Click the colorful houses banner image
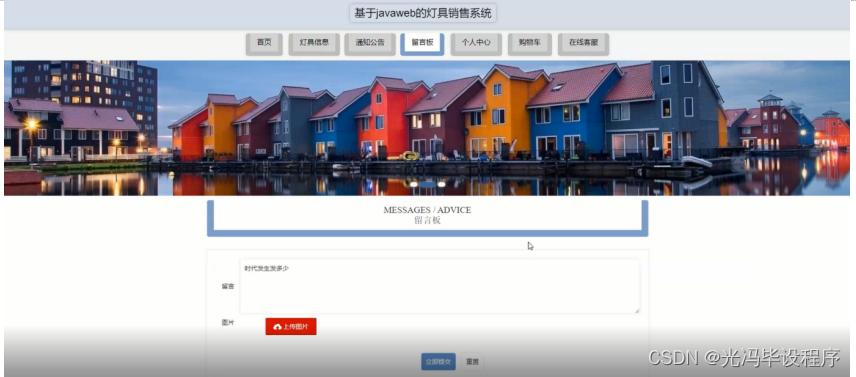 pyautogui.click(x=427, y=128)
